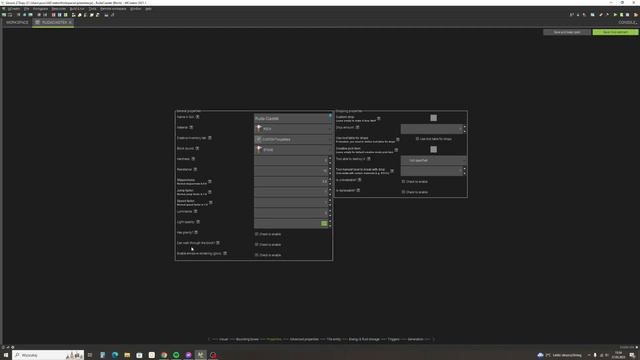640x360 pixels.
Task: Enable emissive rendering glow checkbox
Action: [257, 255]
